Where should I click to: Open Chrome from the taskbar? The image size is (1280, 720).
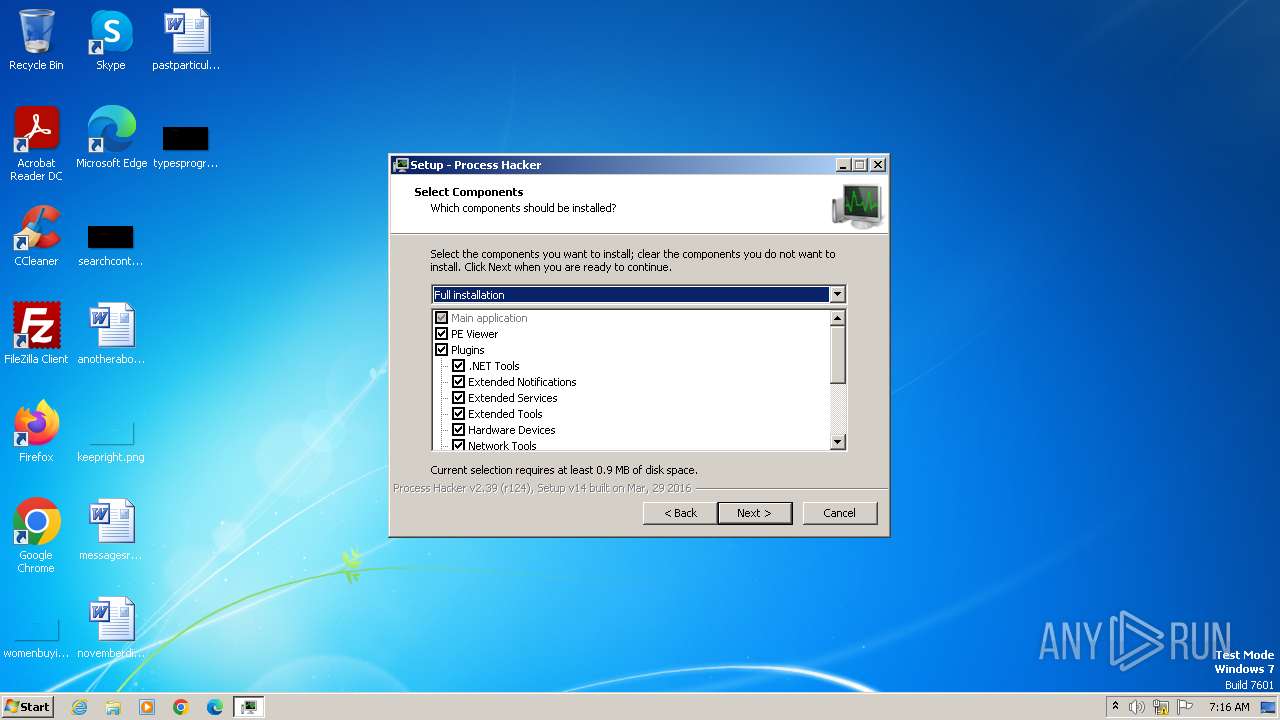181,707
